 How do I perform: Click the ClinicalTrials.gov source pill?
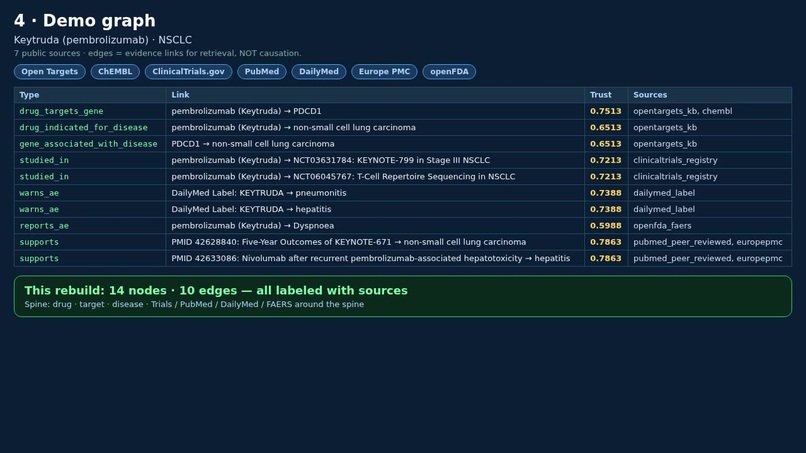[188, 71]
